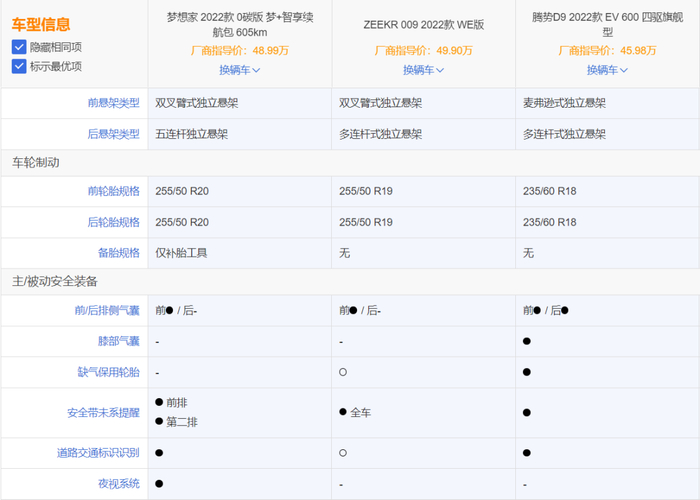Open the ZEEKR 009 2022款 WE版 title
The height and width of the screenshot is (500, 700).
424,25
